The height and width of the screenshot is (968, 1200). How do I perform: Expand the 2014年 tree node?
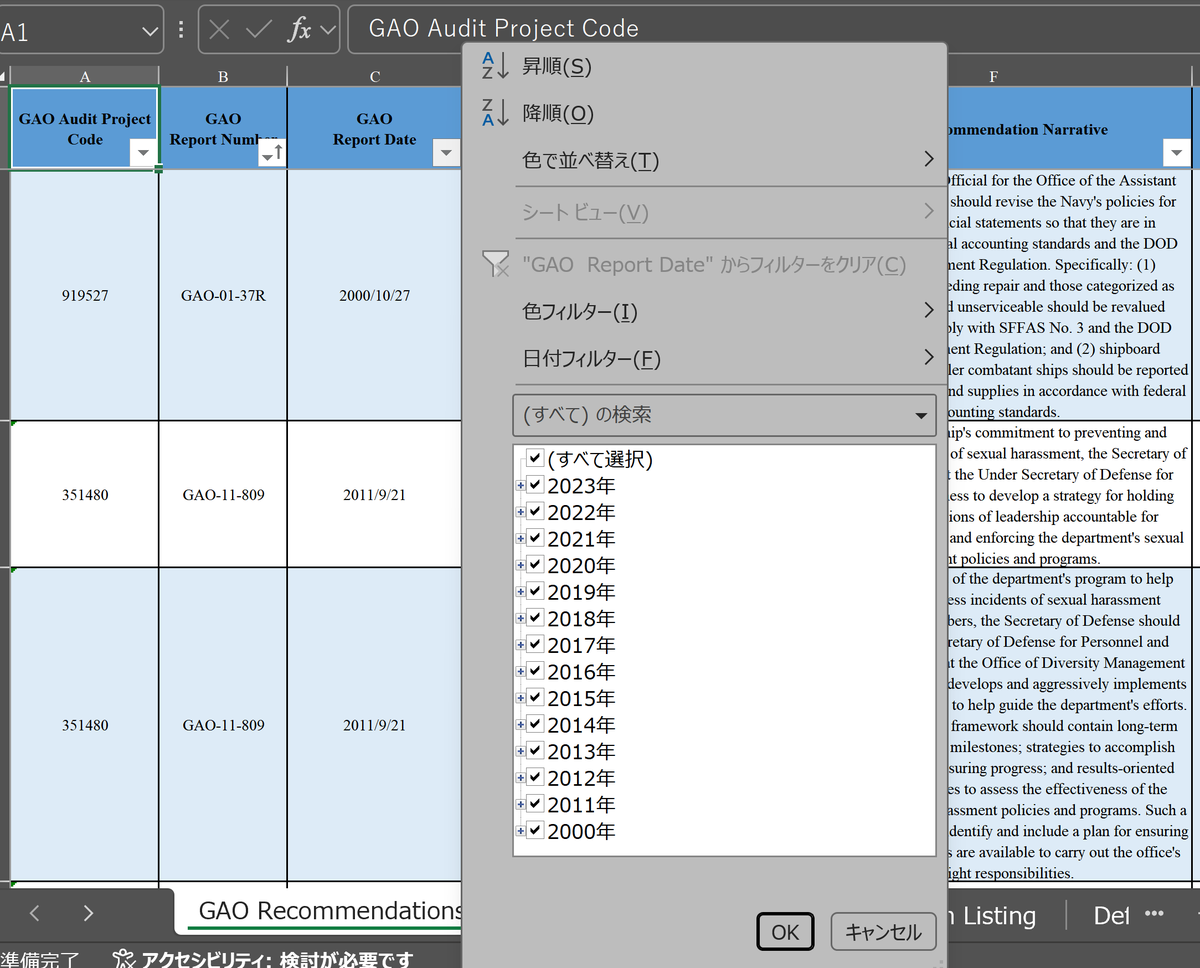[520, 724]
